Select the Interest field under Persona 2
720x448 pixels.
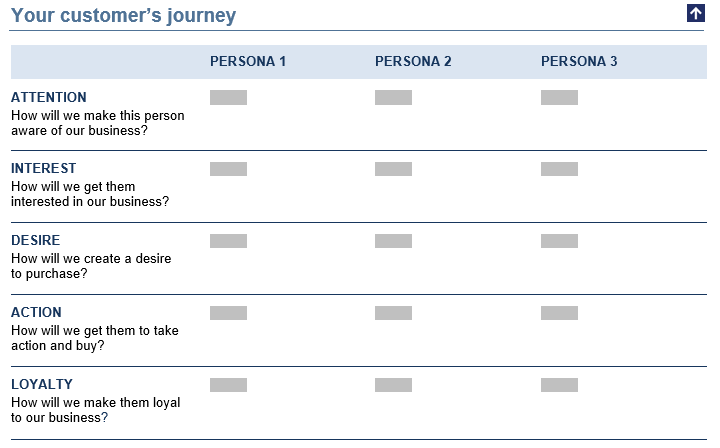pyautogui.click(x=393, y=169)
